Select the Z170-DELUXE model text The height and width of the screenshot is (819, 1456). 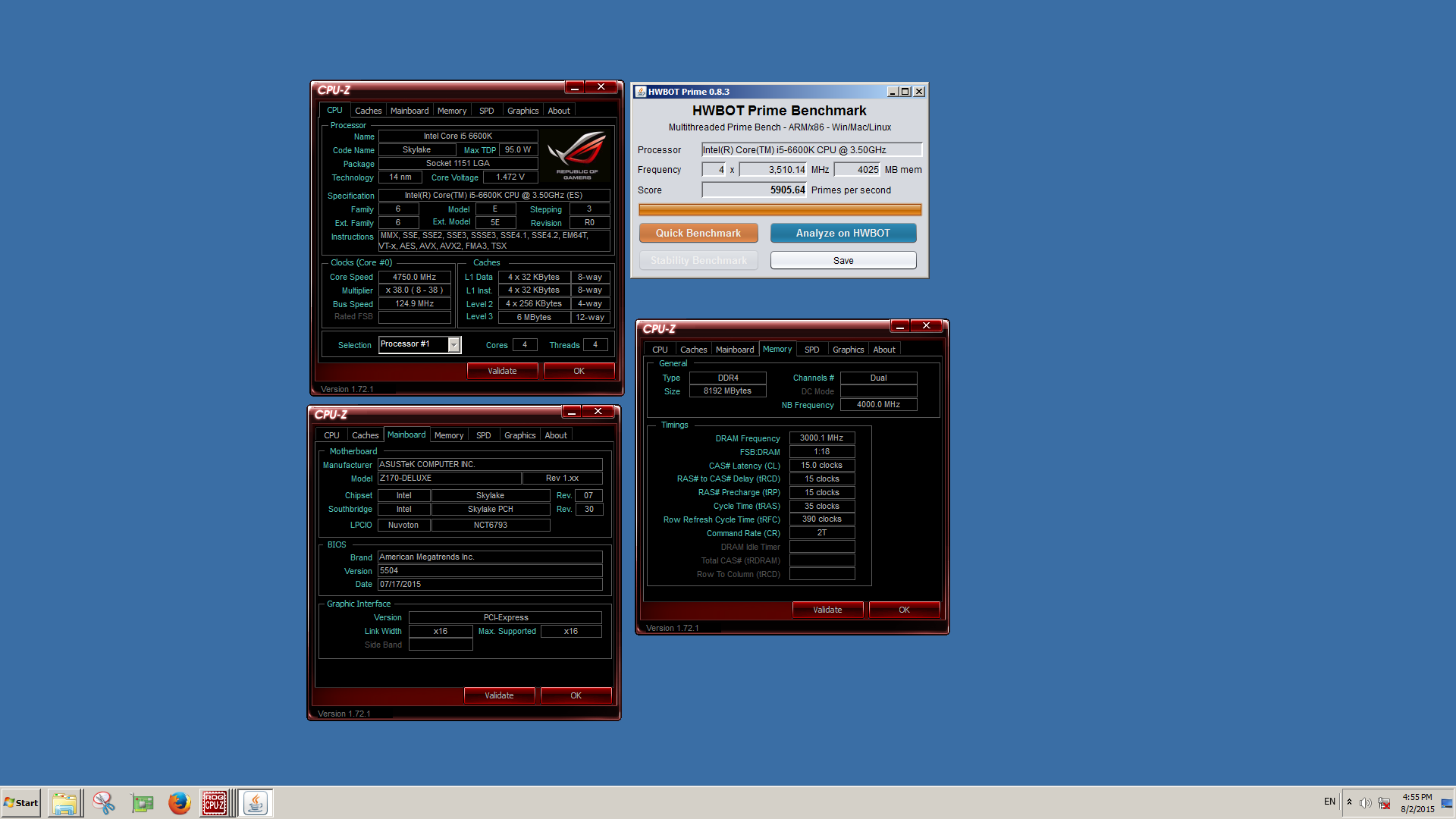(406, 479)
